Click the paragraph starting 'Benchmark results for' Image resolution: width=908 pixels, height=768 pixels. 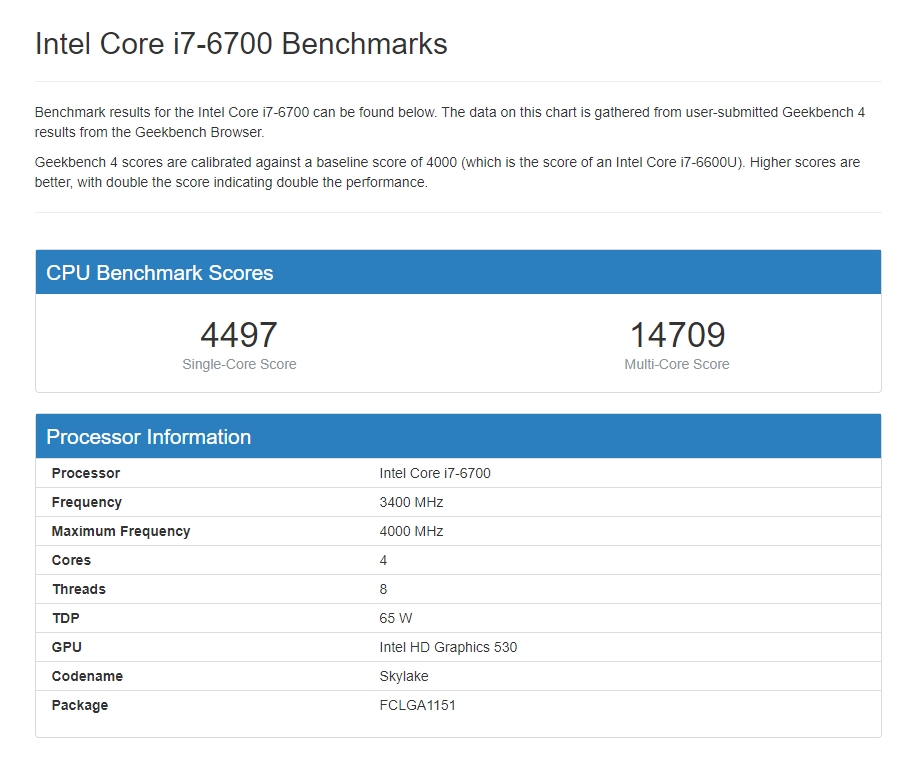tap(450, 122)
